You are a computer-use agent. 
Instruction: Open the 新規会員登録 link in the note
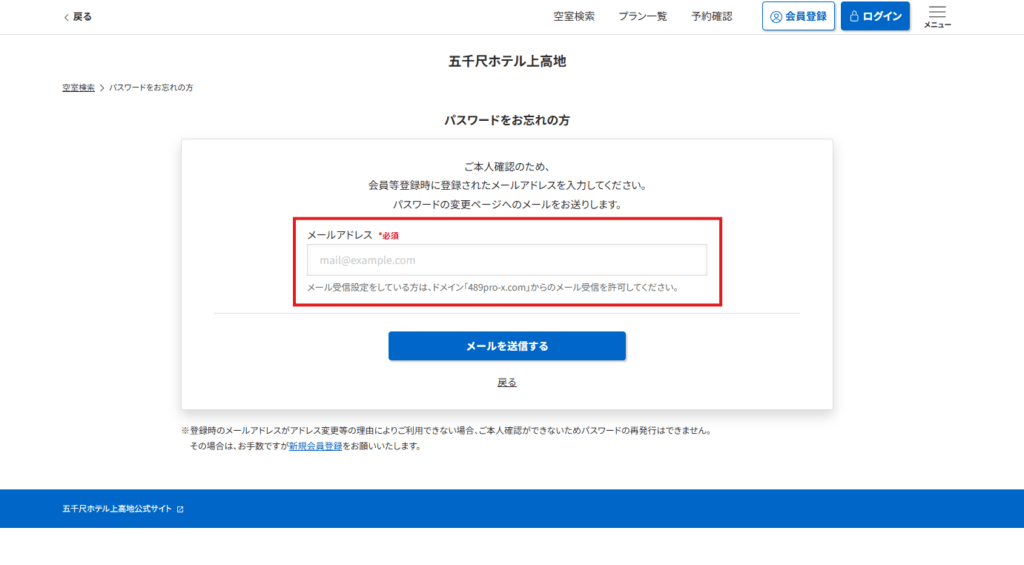315,446
